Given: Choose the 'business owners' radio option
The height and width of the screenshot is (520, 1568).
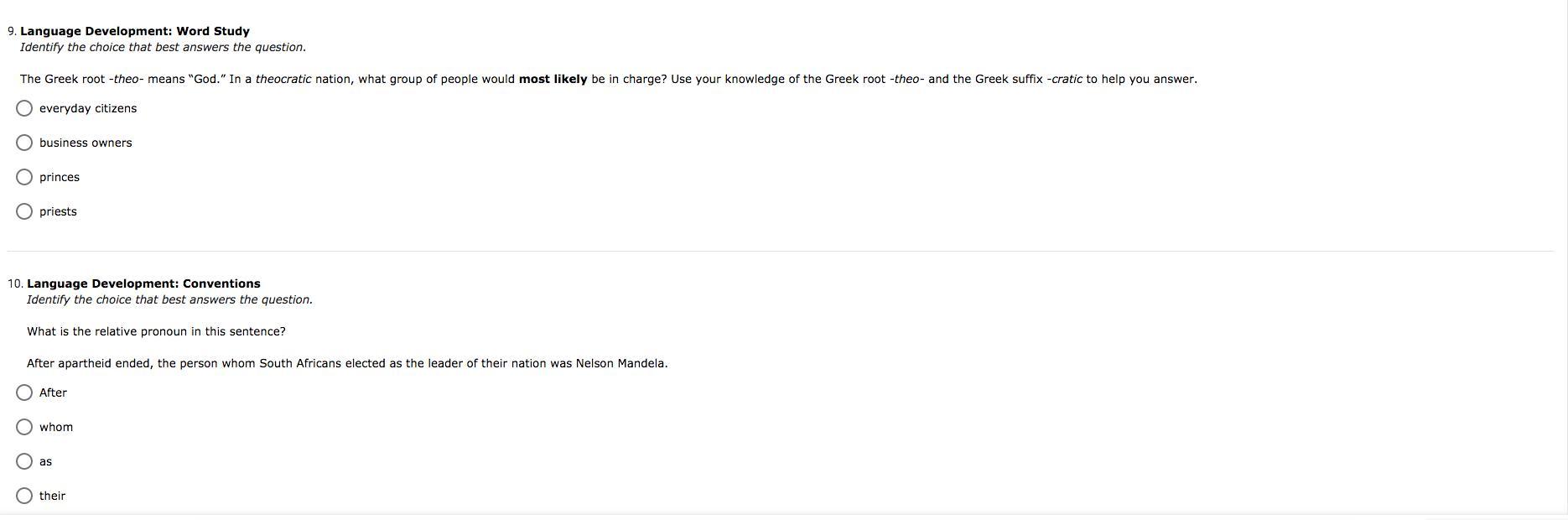Looking at the screenshot, I should 24,143.
